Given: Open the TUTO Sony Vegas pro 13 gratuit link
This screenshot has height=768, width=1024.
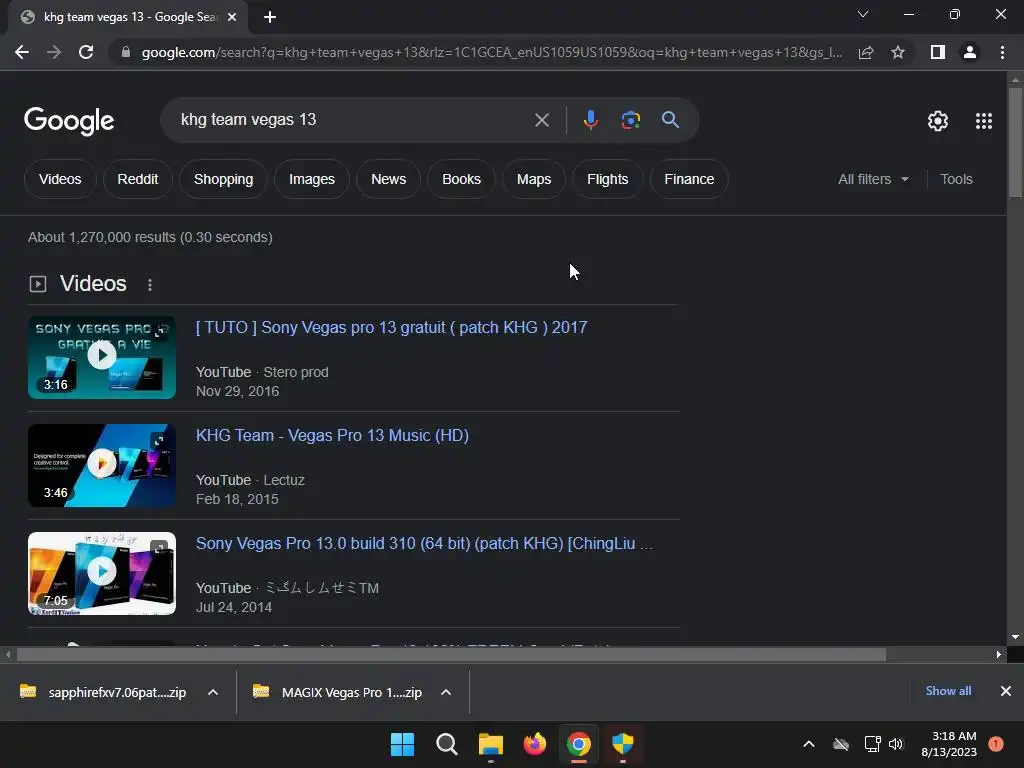Looking at the screenshot, I should pos(391,327).
